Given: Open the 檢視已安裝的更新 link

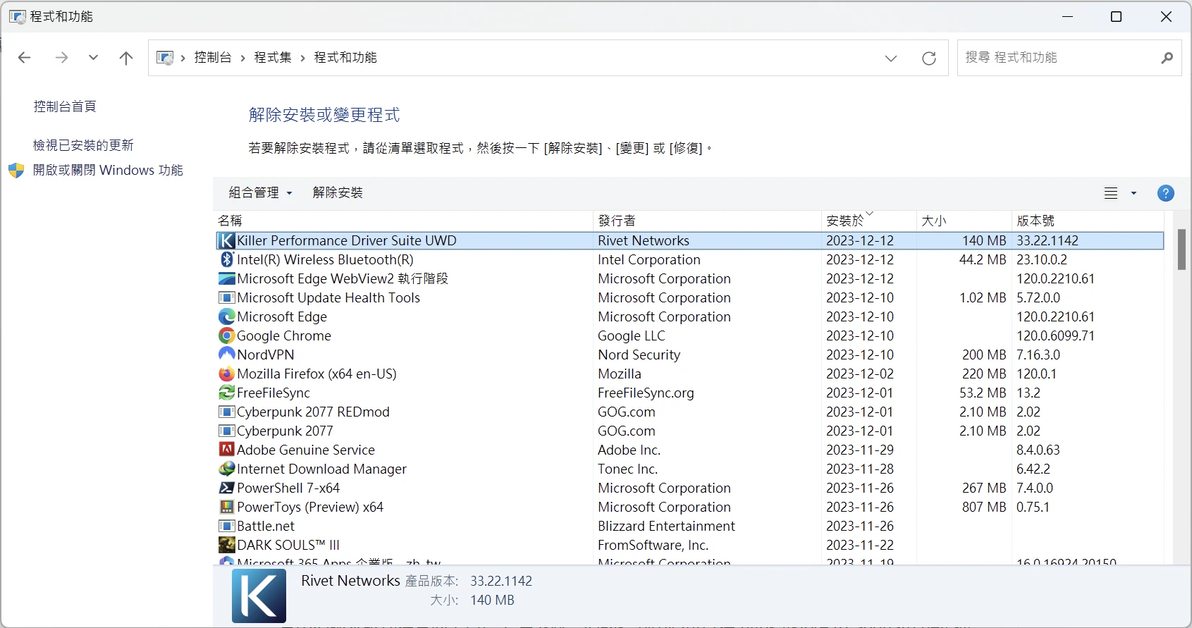Looking at the screenshot, I should tap(83, 144).
